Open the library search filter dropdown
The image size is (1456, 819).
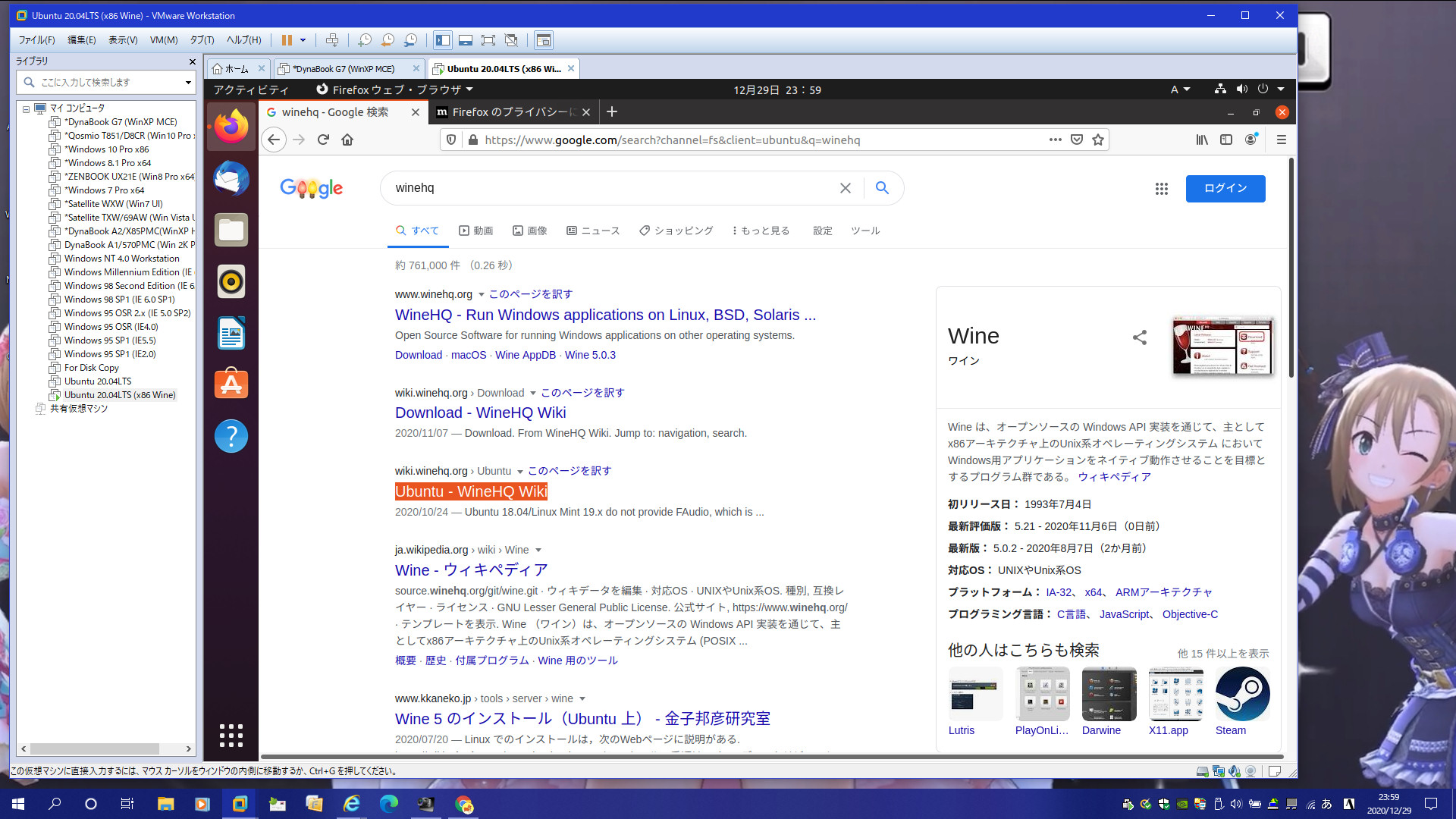point(188,83)
